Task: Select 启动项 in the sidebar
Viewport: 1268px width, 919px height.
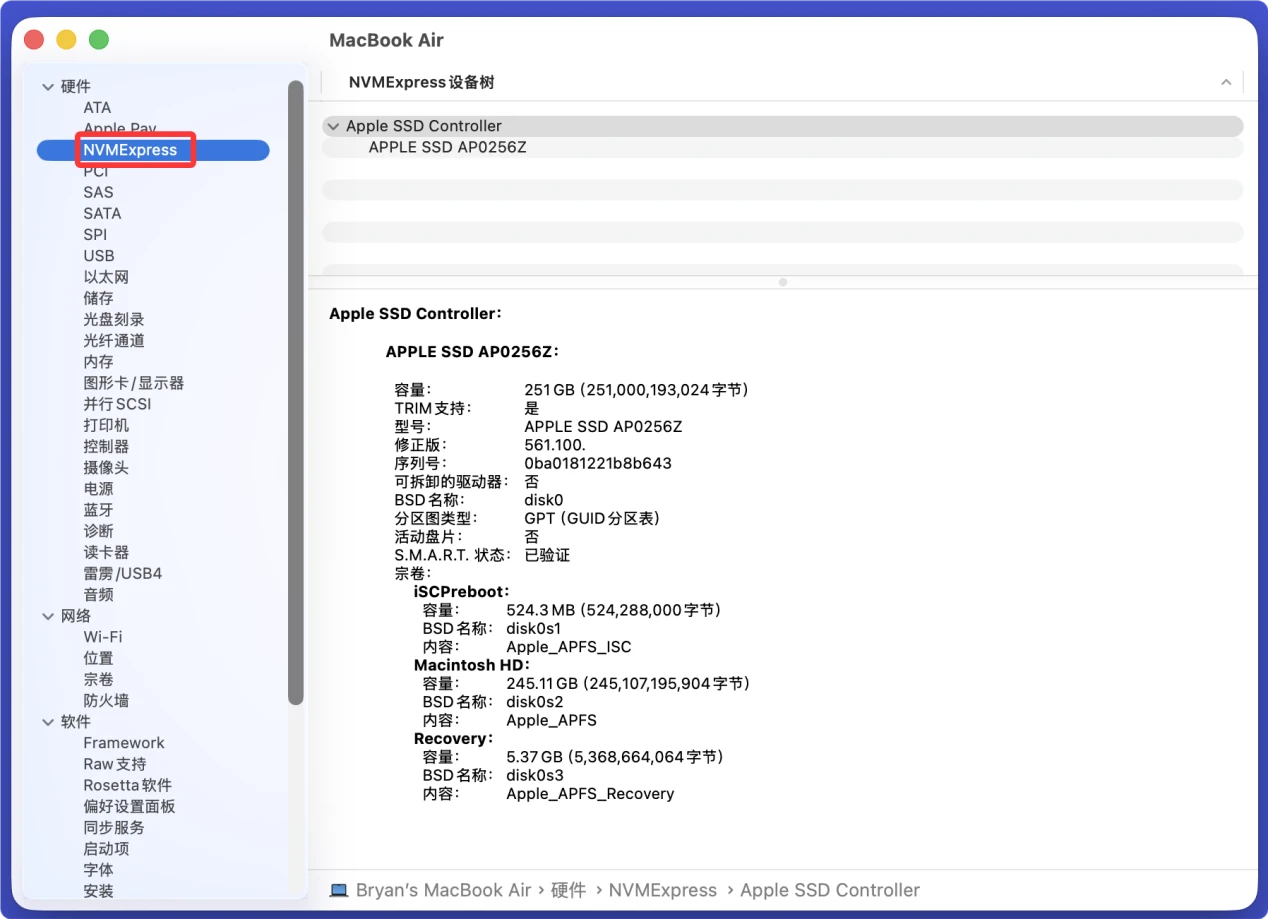Action: coord(106,849)
